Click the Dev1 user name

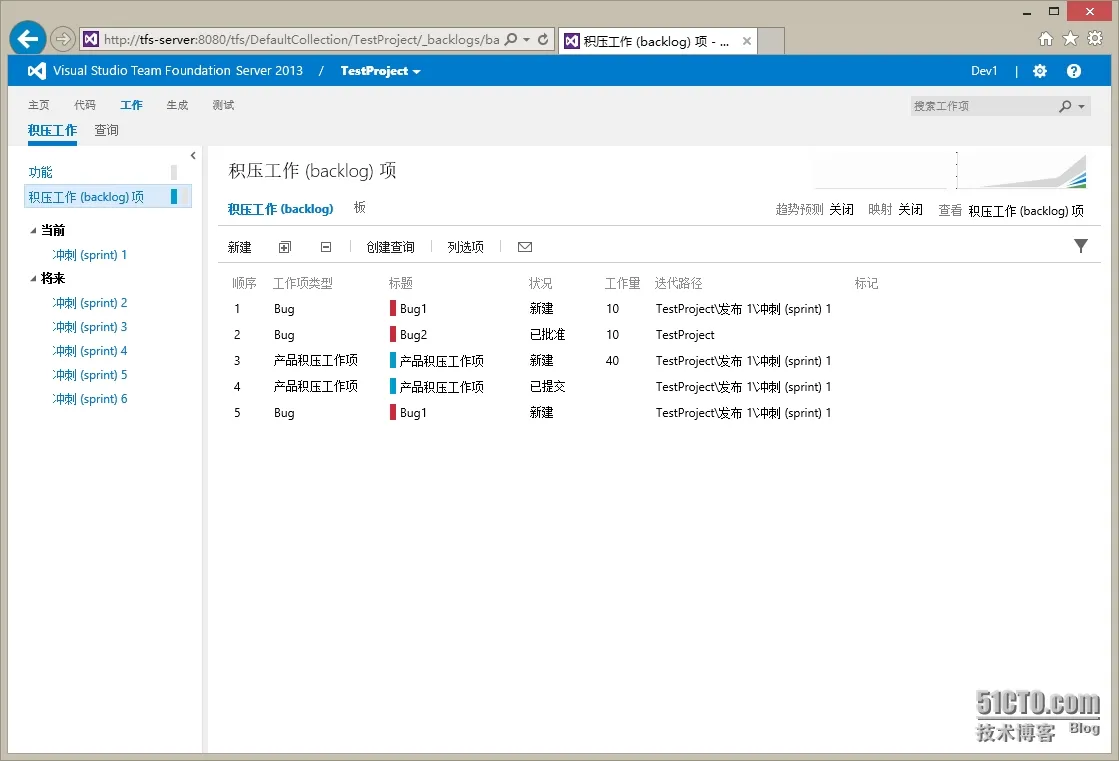[984, 71]
